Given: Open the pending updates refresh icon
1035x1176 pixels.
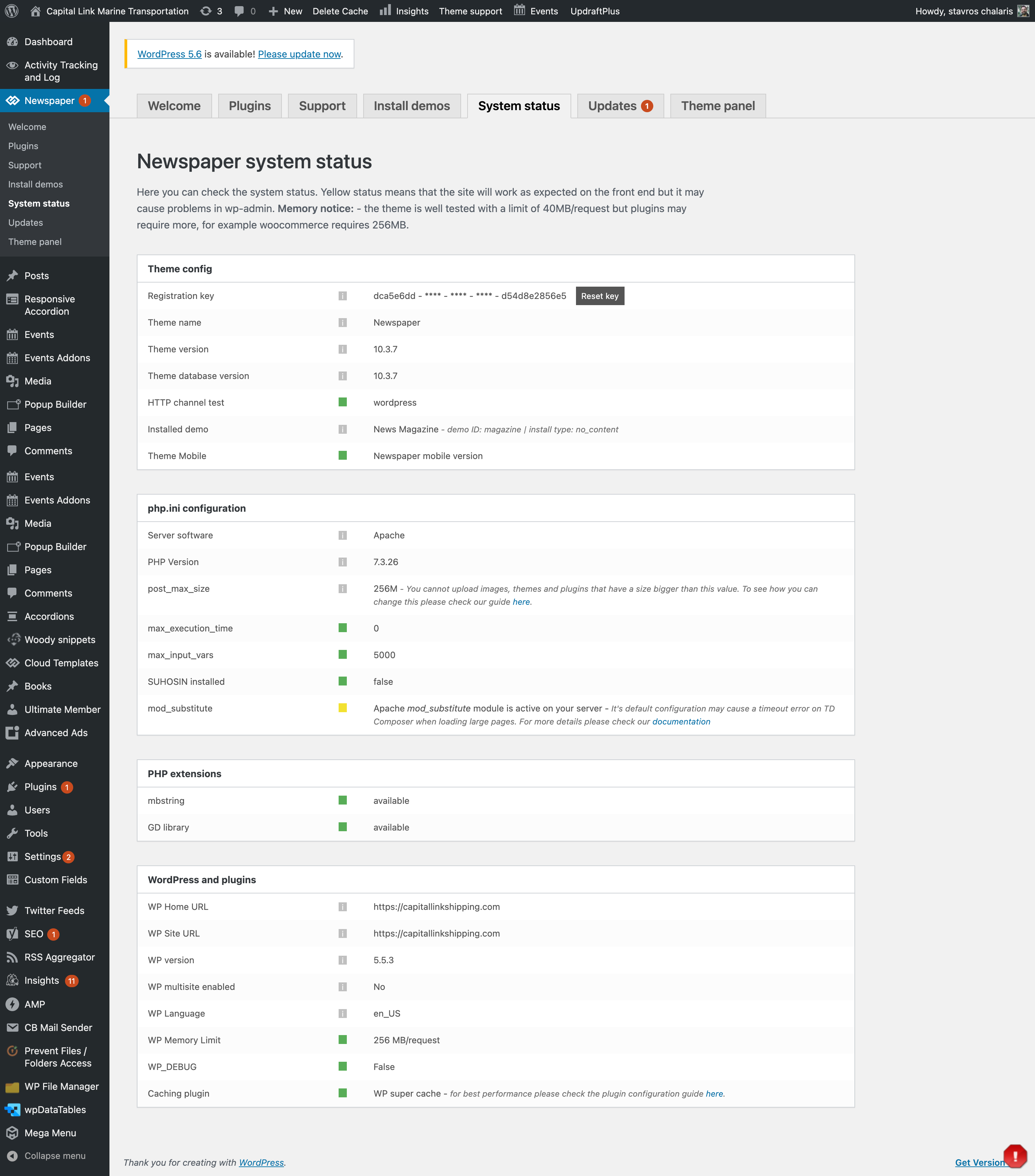Looking at the screenshot, I should pos(205,11).
